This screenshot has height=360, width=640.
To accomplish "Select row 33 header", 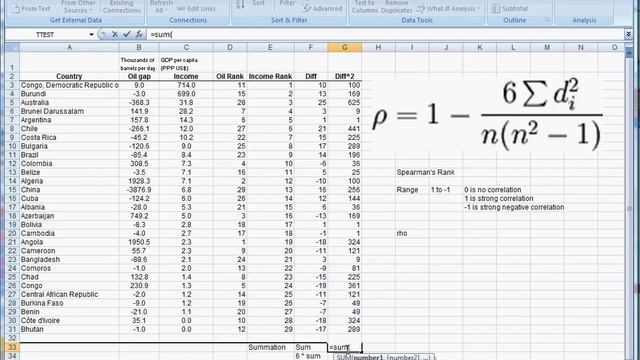I will tap(12, 347).
